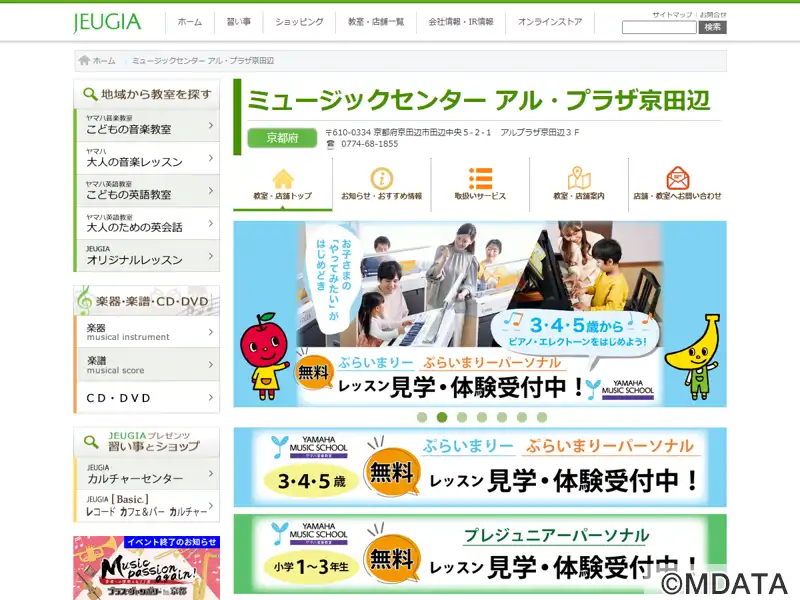Select the fourth carousel dot
Screen dimensions: 800x600
pos(482,417)
